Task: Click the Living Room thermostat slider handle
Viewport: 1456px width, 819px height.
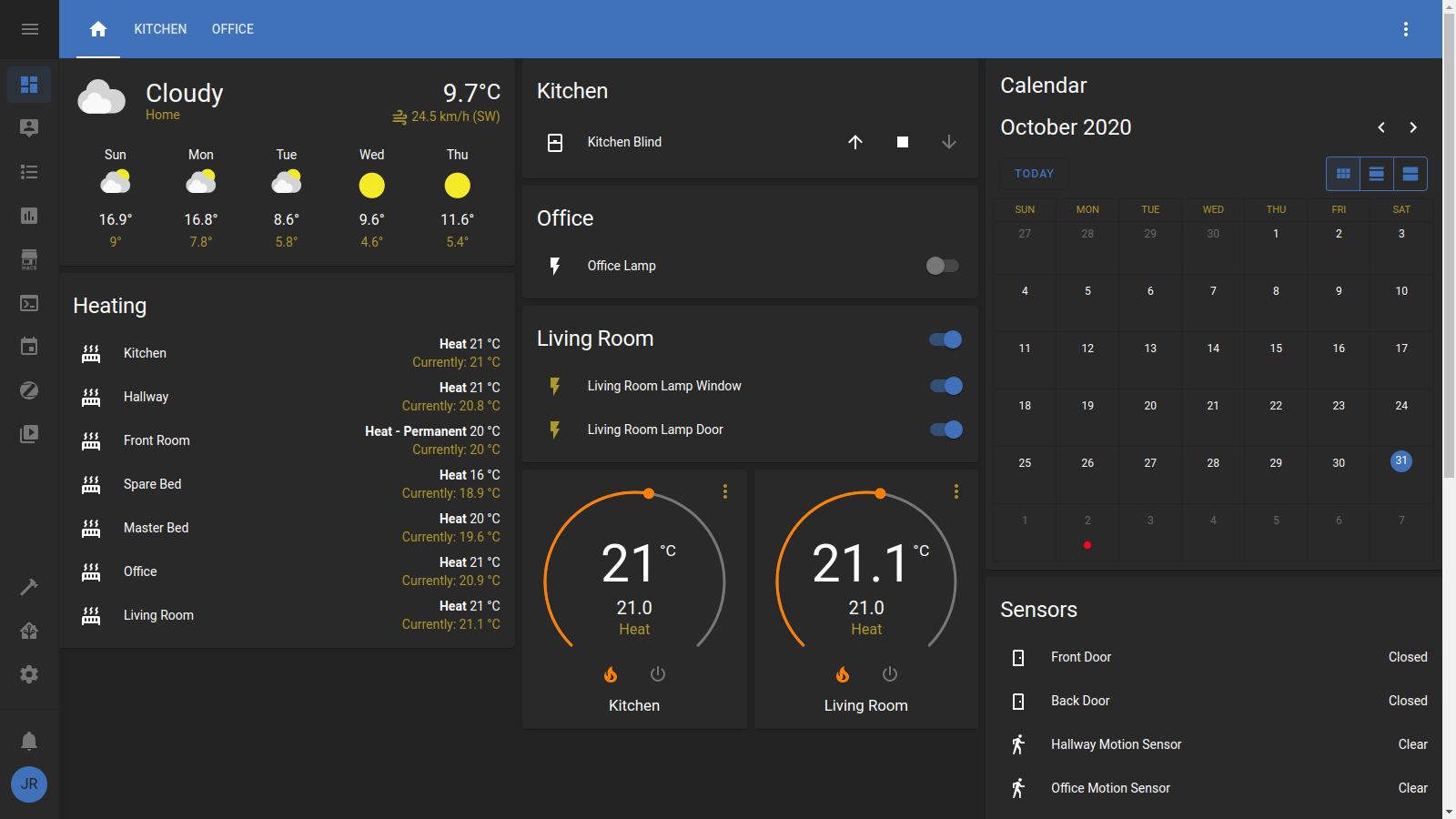Action: (x=880, y=493)
